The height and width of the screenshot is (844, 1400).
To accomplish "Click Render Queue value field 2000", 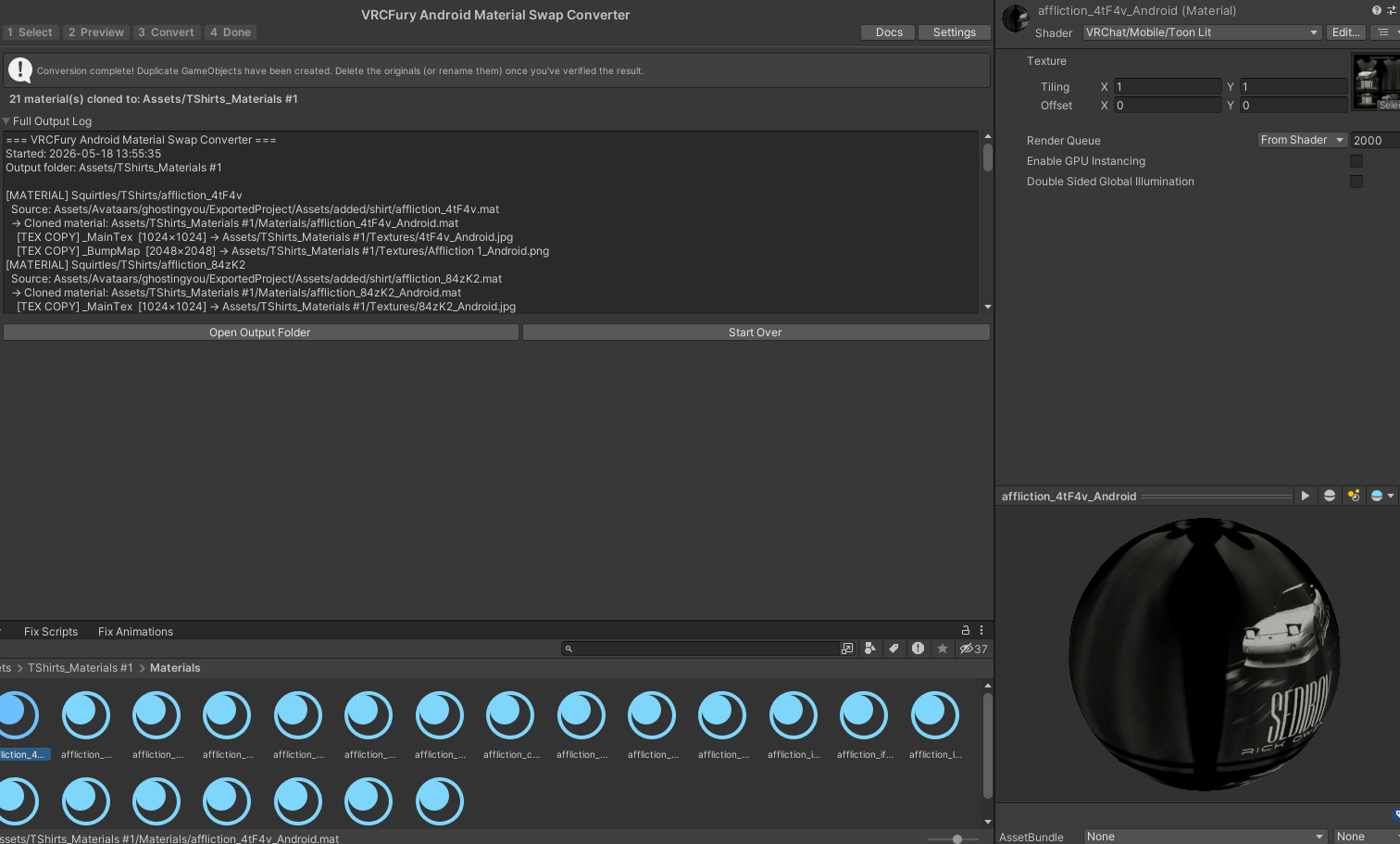I will 1375,140.
